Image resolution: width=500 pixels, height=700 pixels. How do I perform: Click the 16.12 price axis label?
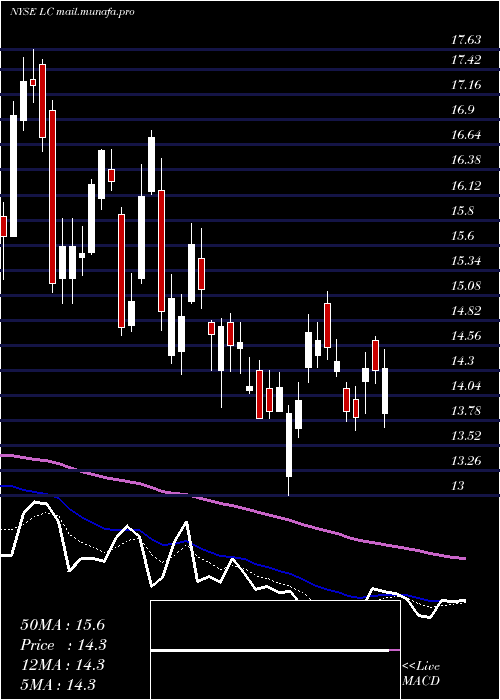[x=466, y=185]
